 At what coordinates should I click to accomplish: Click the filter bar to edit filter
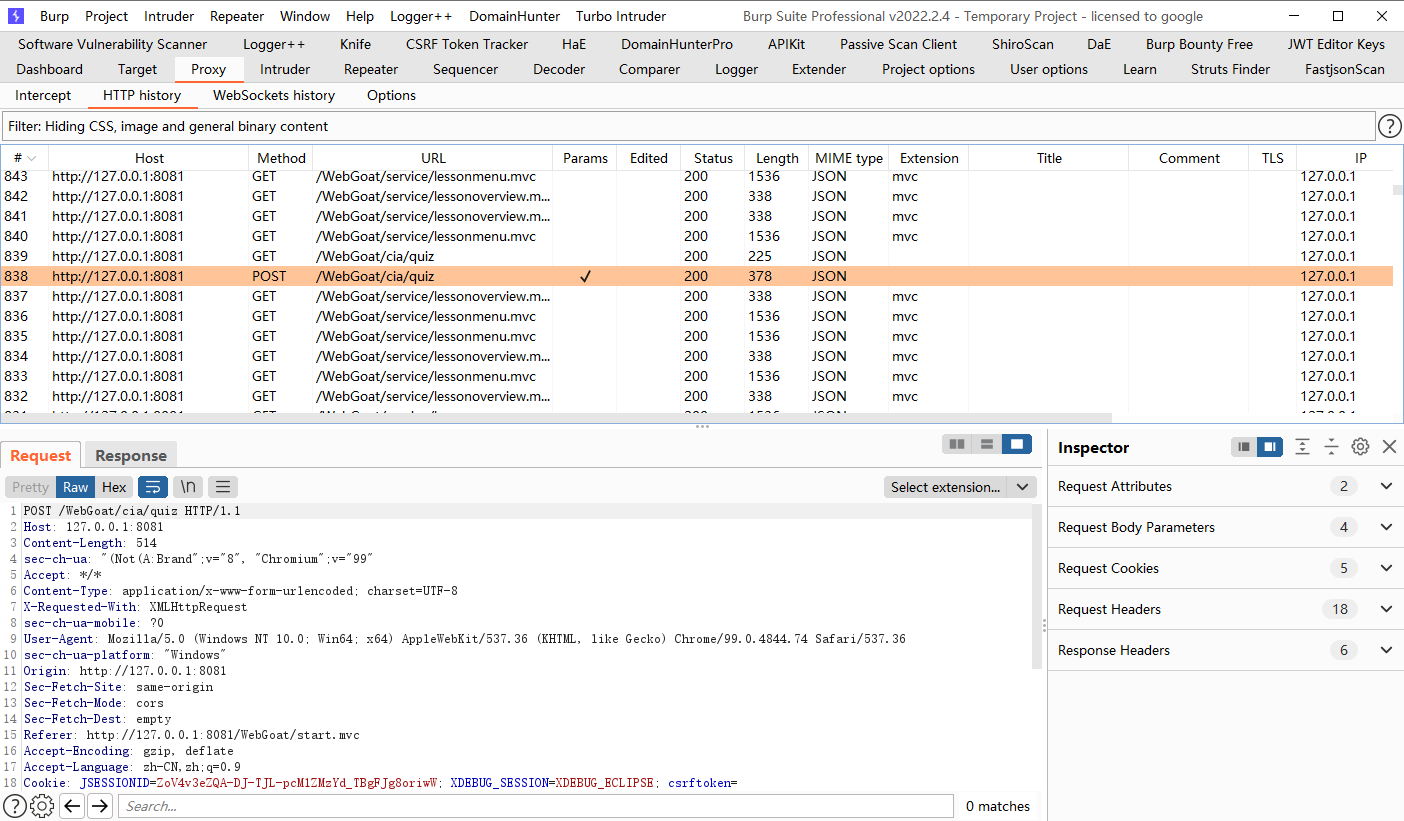click(689, 126)
